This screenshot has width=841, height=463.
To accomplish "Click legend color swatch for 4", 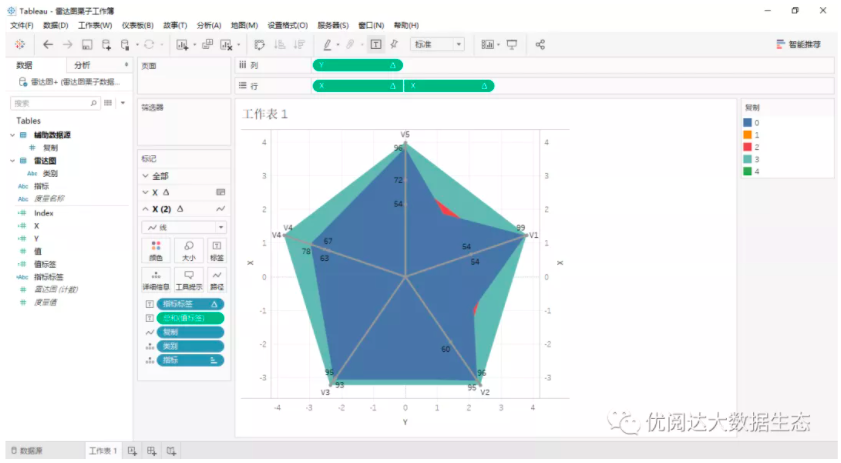I will [x=747, y=172].
